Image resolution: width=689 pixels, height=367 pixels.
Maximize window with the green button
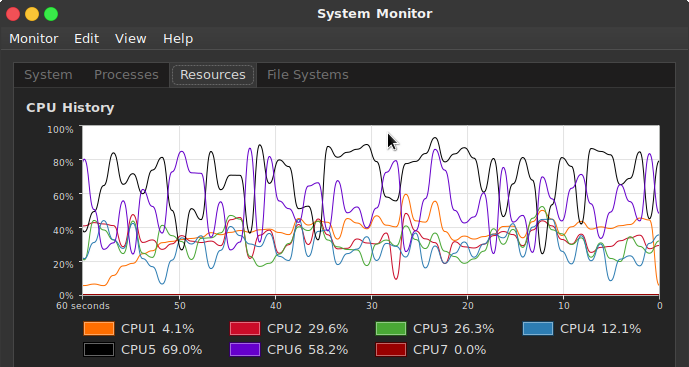[51, 14]
